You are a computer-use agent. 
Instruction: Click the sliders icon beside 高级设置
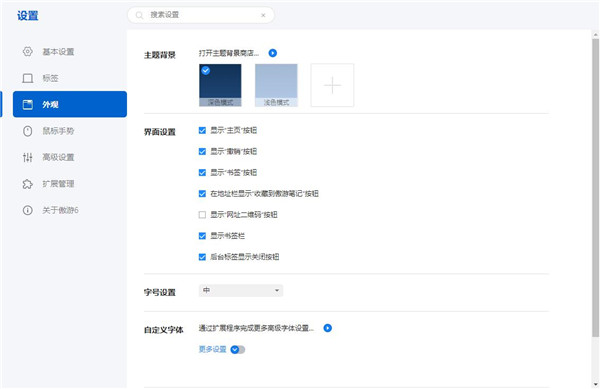(28, 157)
